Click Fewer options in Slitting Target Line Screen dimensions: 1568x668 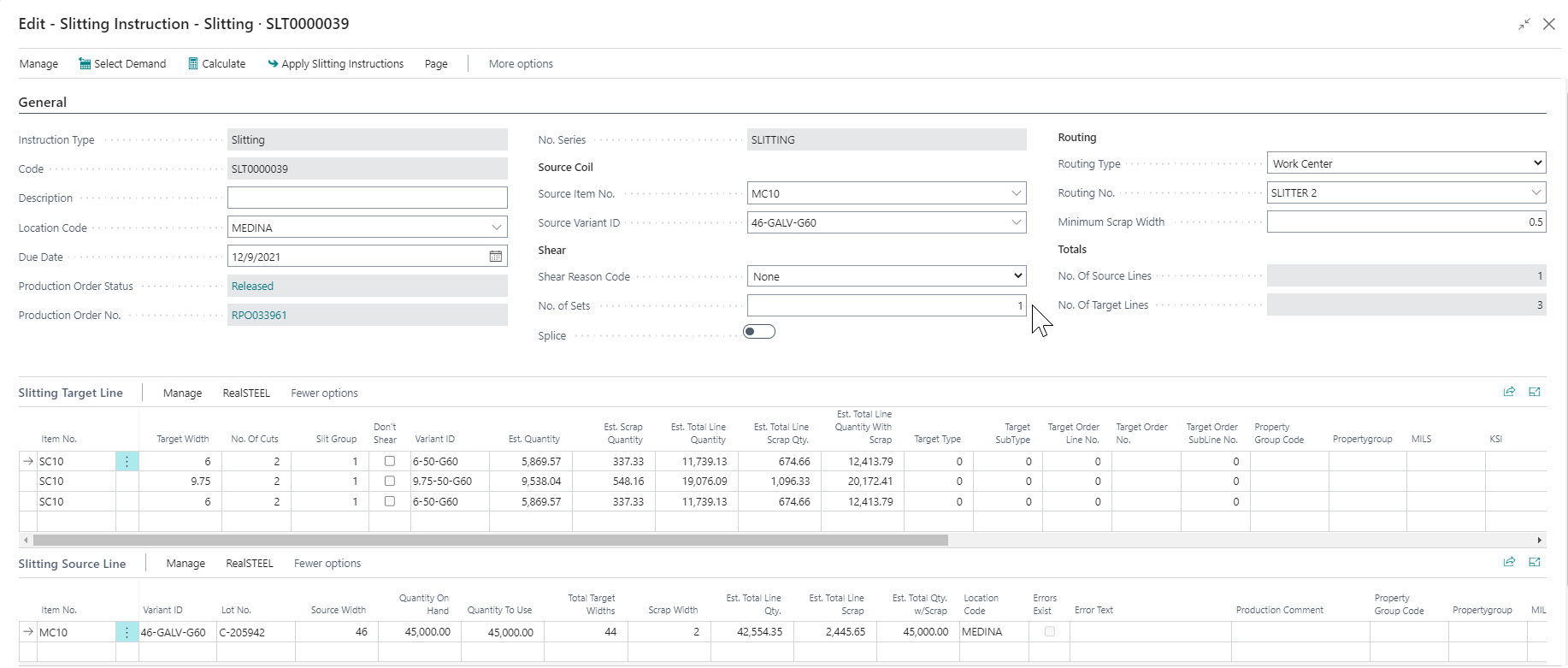coord(324,393)
